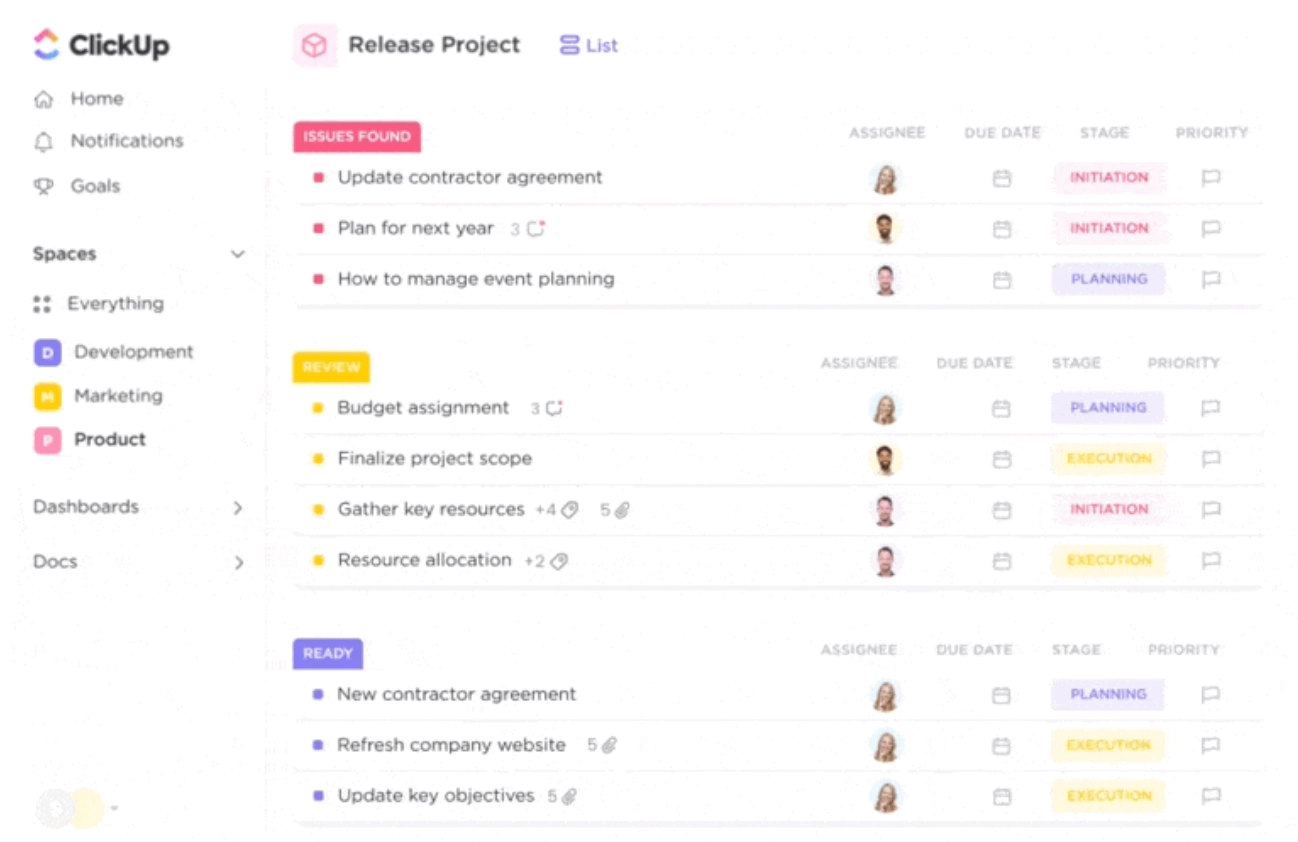1298x842 pixels.
Task: Click the Everything grid icon
Action: pyautogui.click(x=42, y=304)
